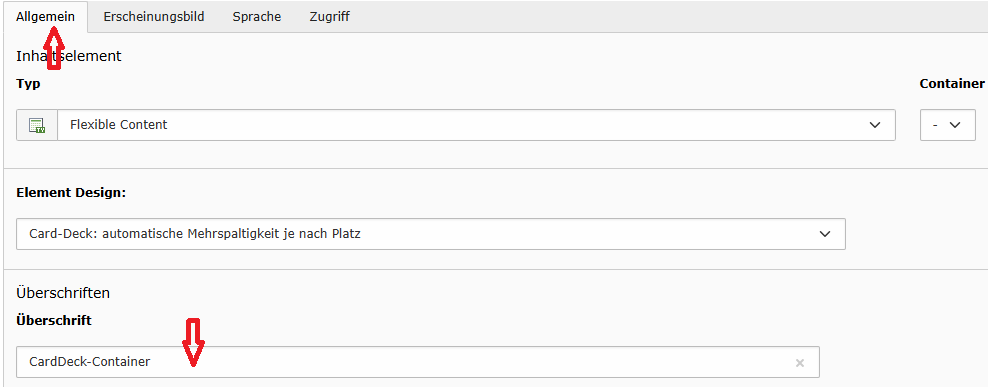The height and width of the screenshot is (387, 988).
Task: Click the chevron of the Element Design selector
Action: [825, 234]
